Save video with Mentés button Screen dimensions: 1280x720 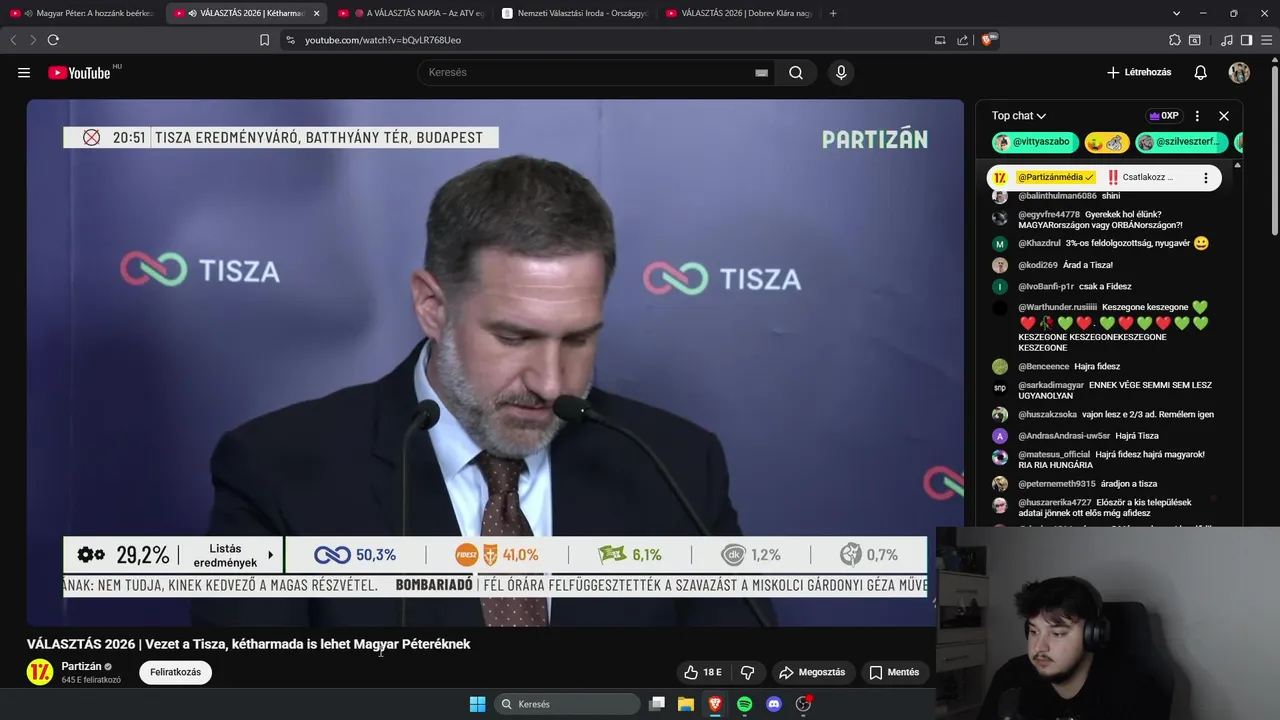[894, 672]
